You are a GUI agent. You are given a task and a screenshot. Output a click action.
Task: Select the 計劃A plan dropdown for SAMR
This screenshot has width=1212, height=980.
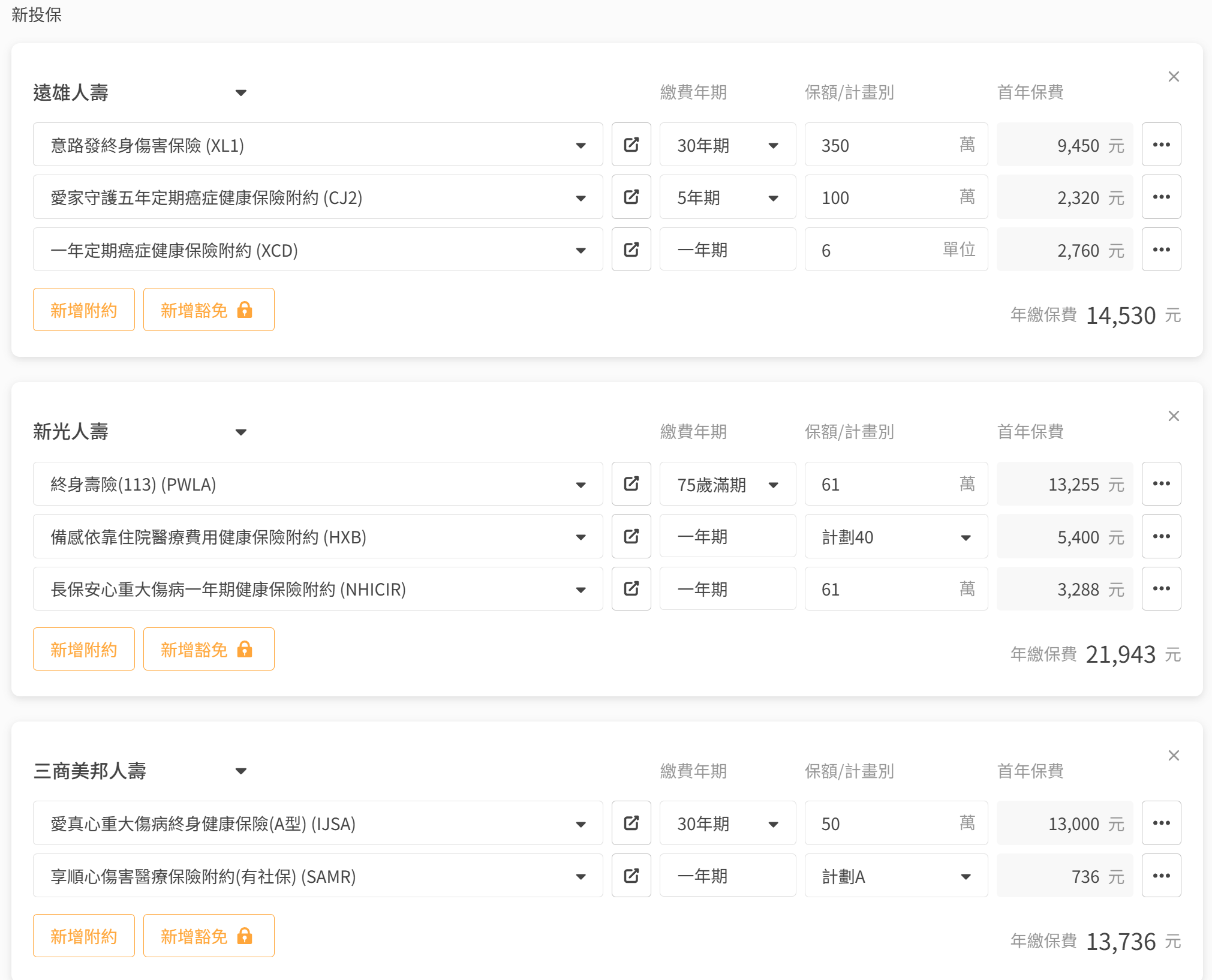pyautogui.click(x=896, y=876)
